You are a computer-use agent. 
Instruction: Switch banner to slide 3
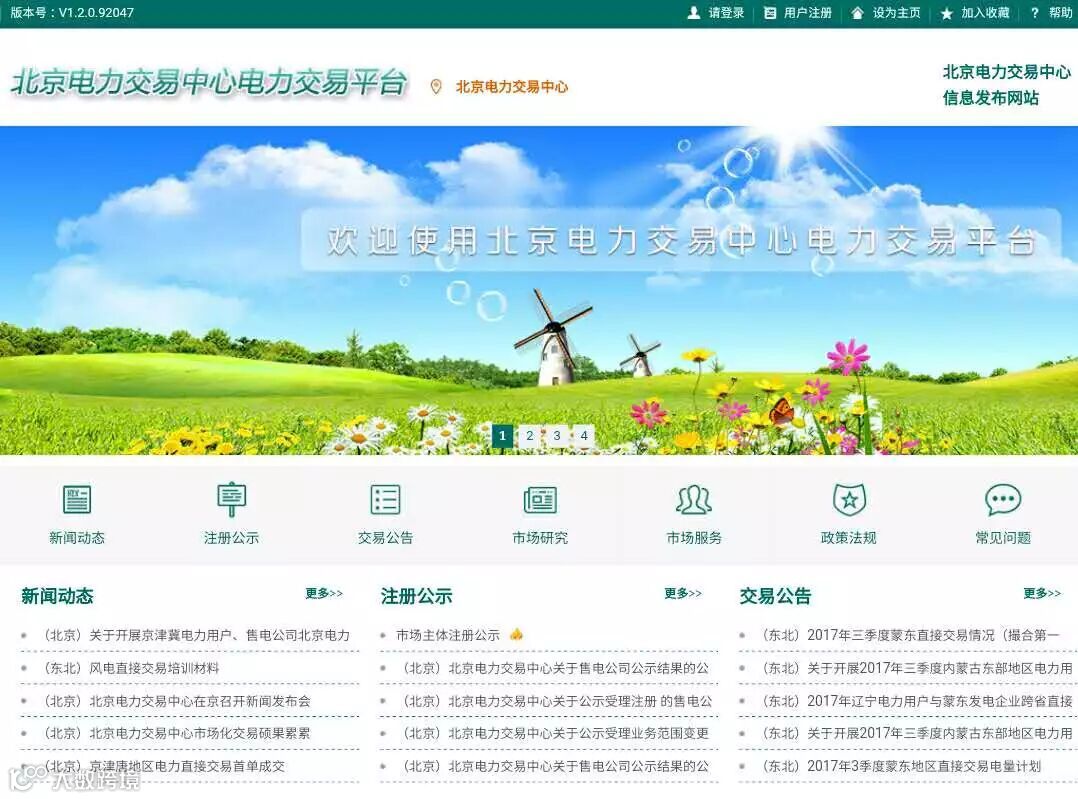click(x=557, y=435)
